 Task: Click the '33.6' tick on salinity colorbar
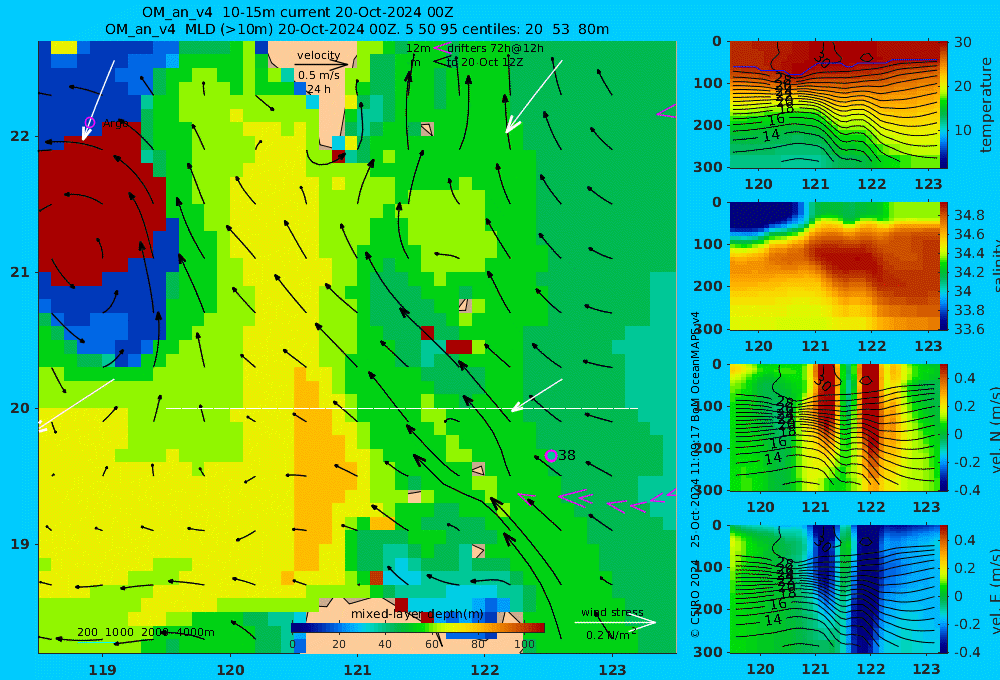click(969, 329)
